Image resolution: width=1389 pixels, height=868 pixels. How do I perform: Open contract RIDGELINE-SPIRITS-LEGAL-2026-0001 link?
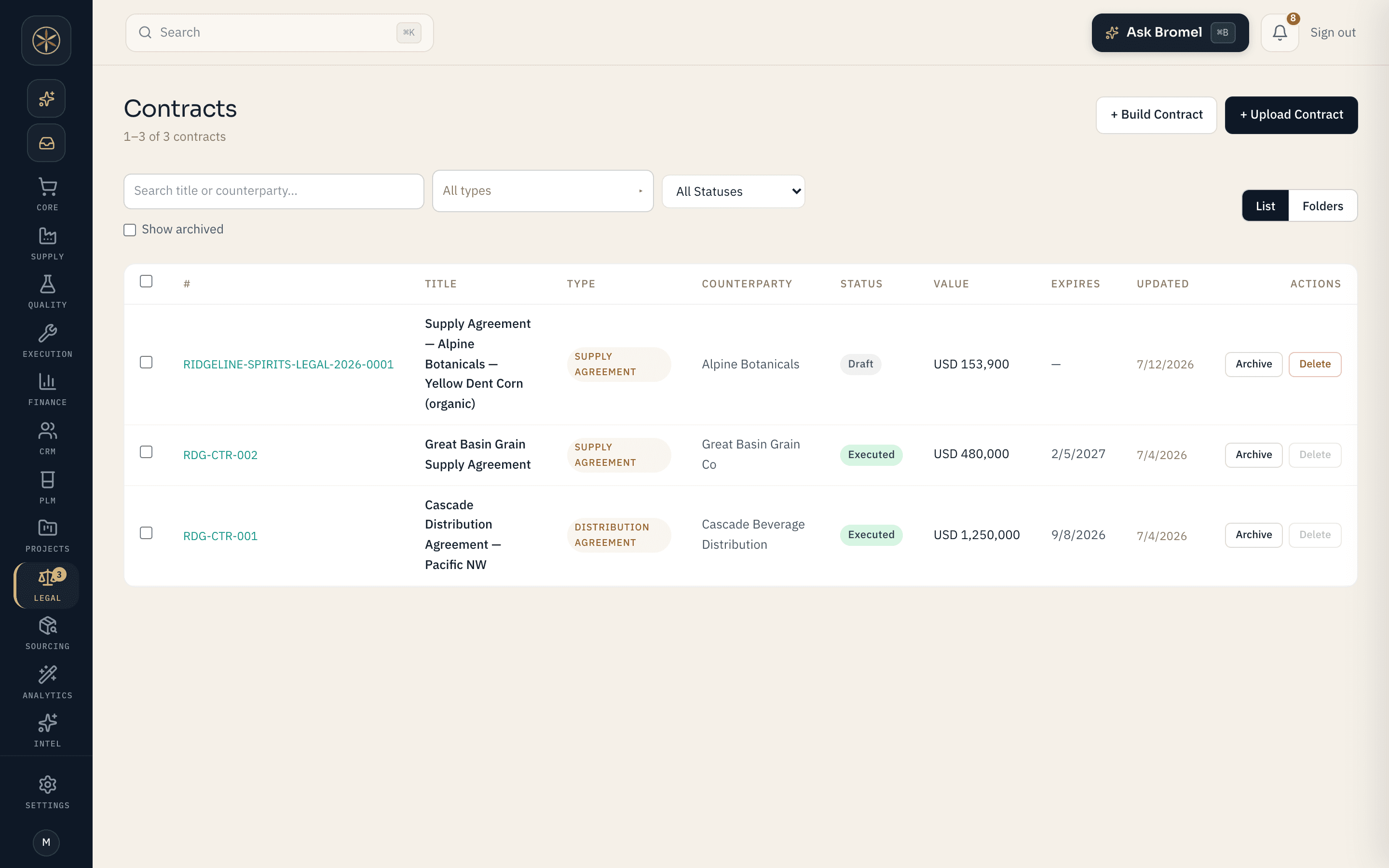[x=288, y=365]
